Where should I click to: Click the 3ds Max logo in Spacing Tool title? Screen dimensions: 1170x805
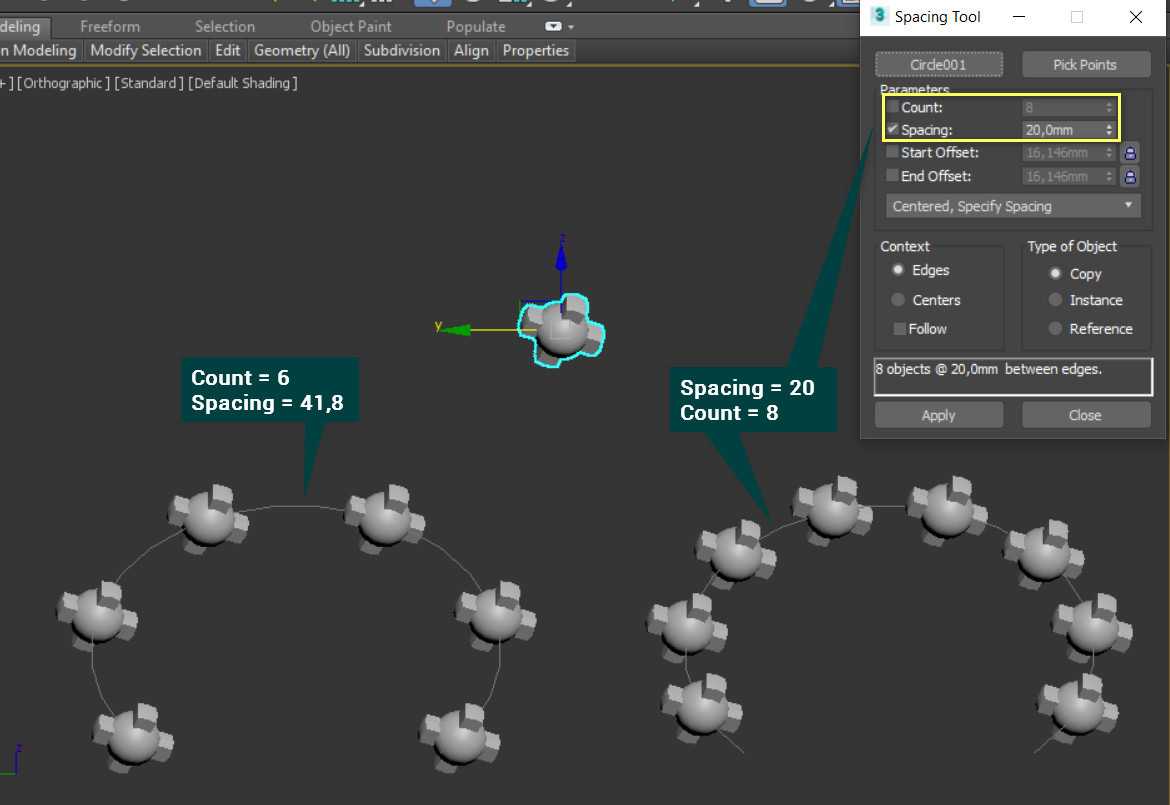879,16
